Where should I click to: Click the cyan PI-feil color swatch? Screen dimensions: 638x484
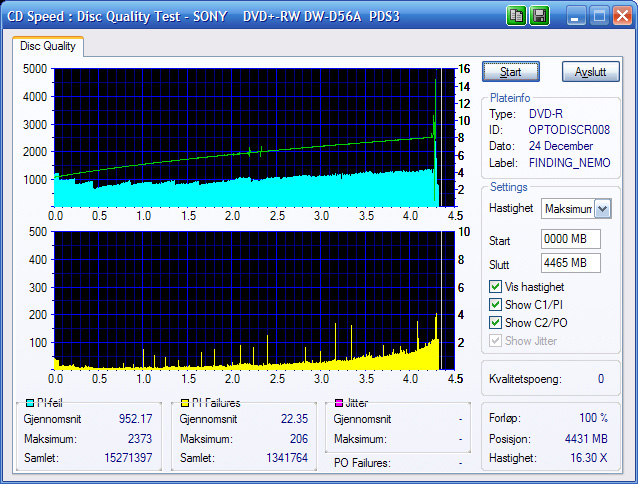[30, 403]
